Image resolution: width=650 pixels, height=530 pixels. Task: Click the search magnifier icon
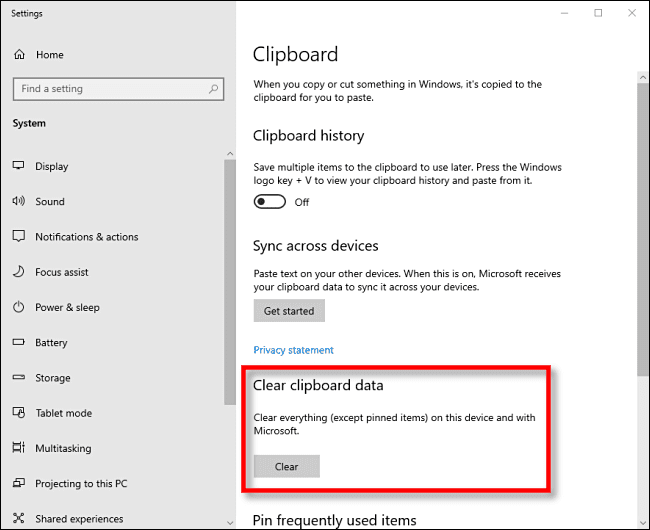tap(212, 89)
